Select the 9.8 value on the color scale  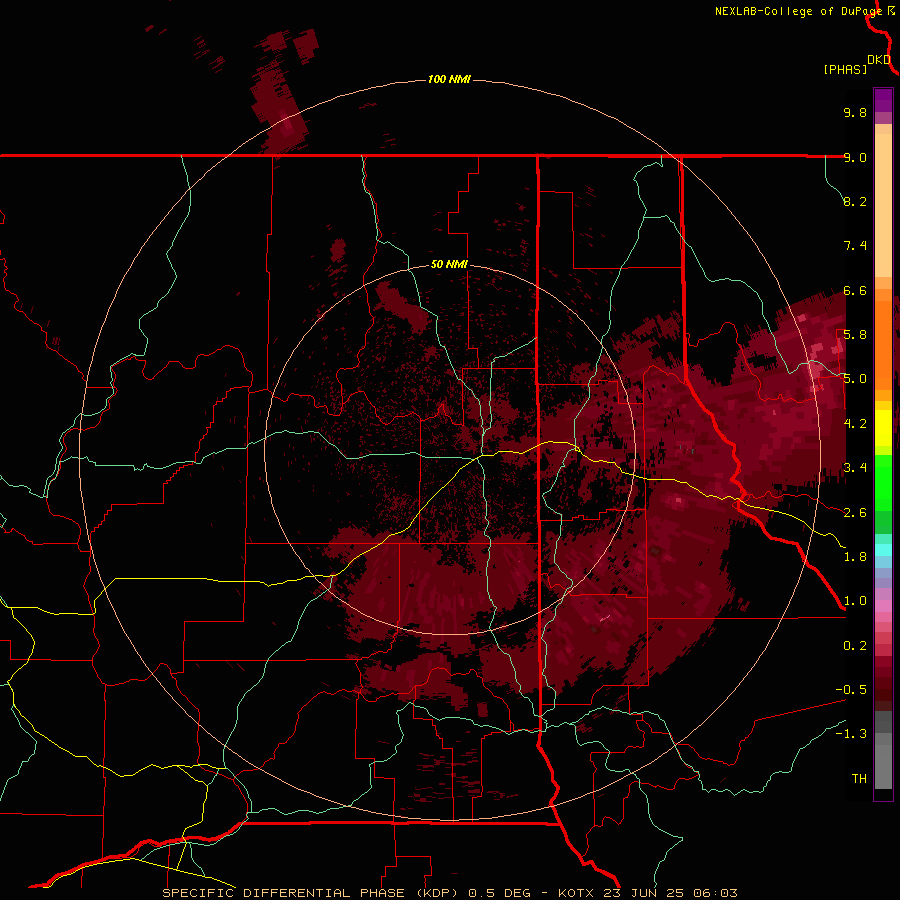pos(855,112)
